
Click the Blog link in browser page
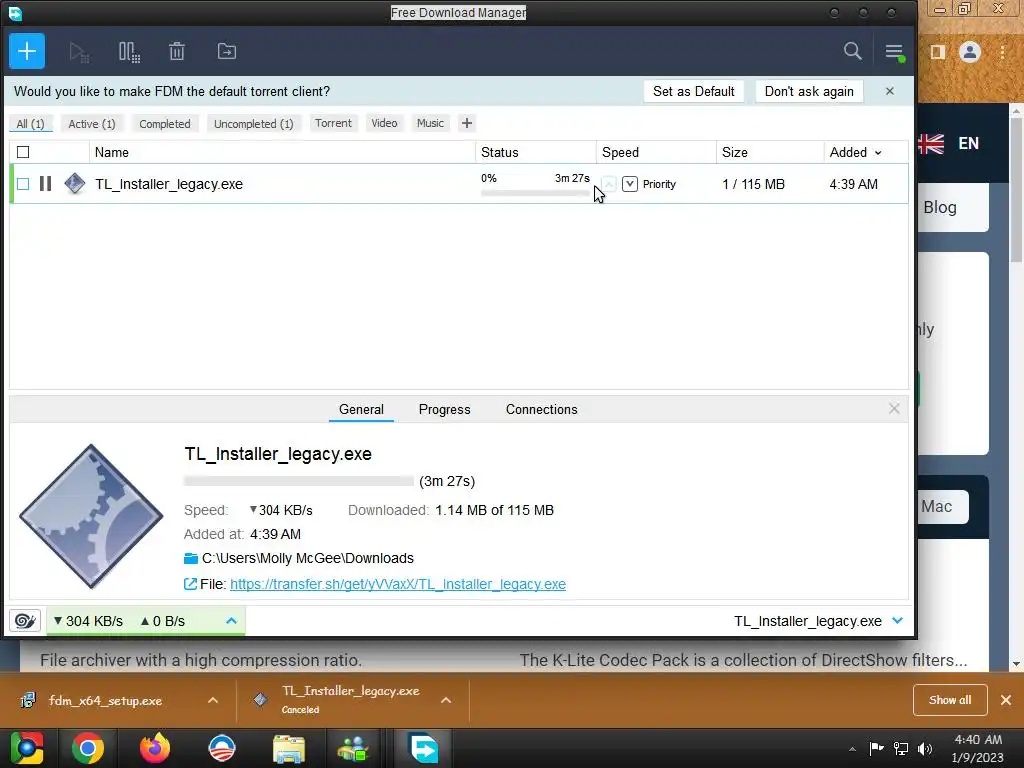940,208
